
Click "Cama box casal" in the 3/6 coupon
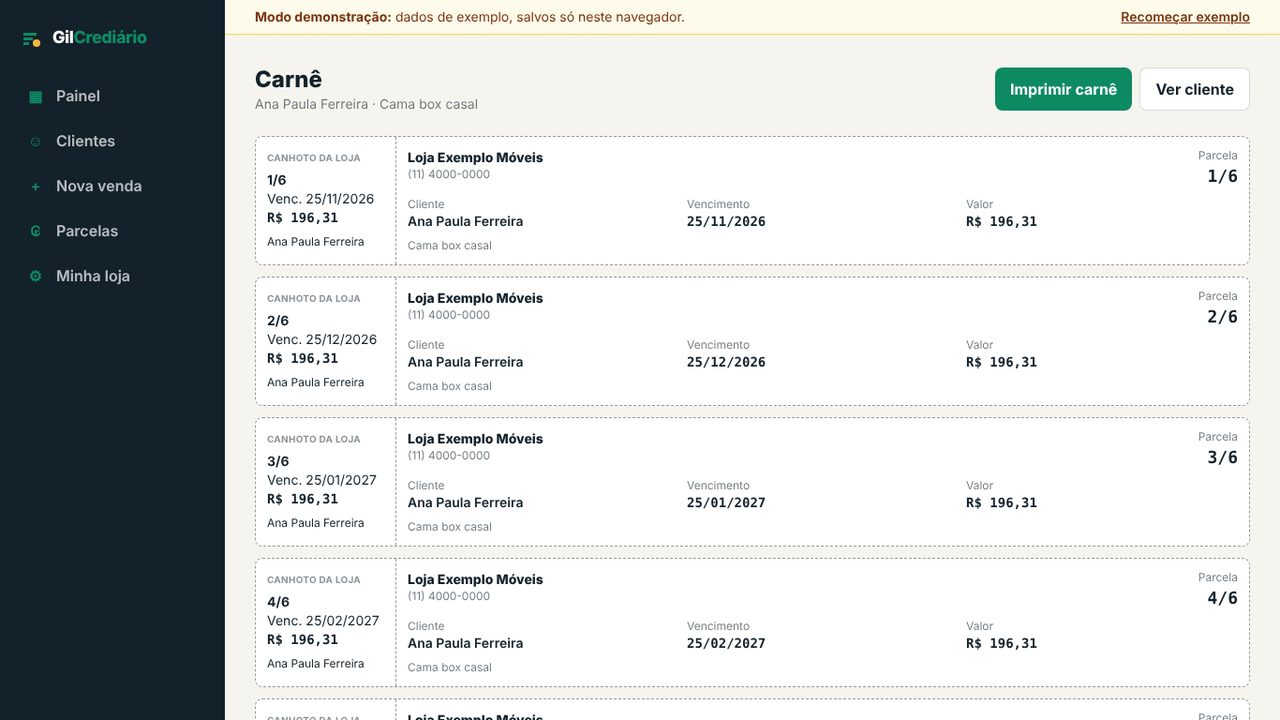point(450,527)
